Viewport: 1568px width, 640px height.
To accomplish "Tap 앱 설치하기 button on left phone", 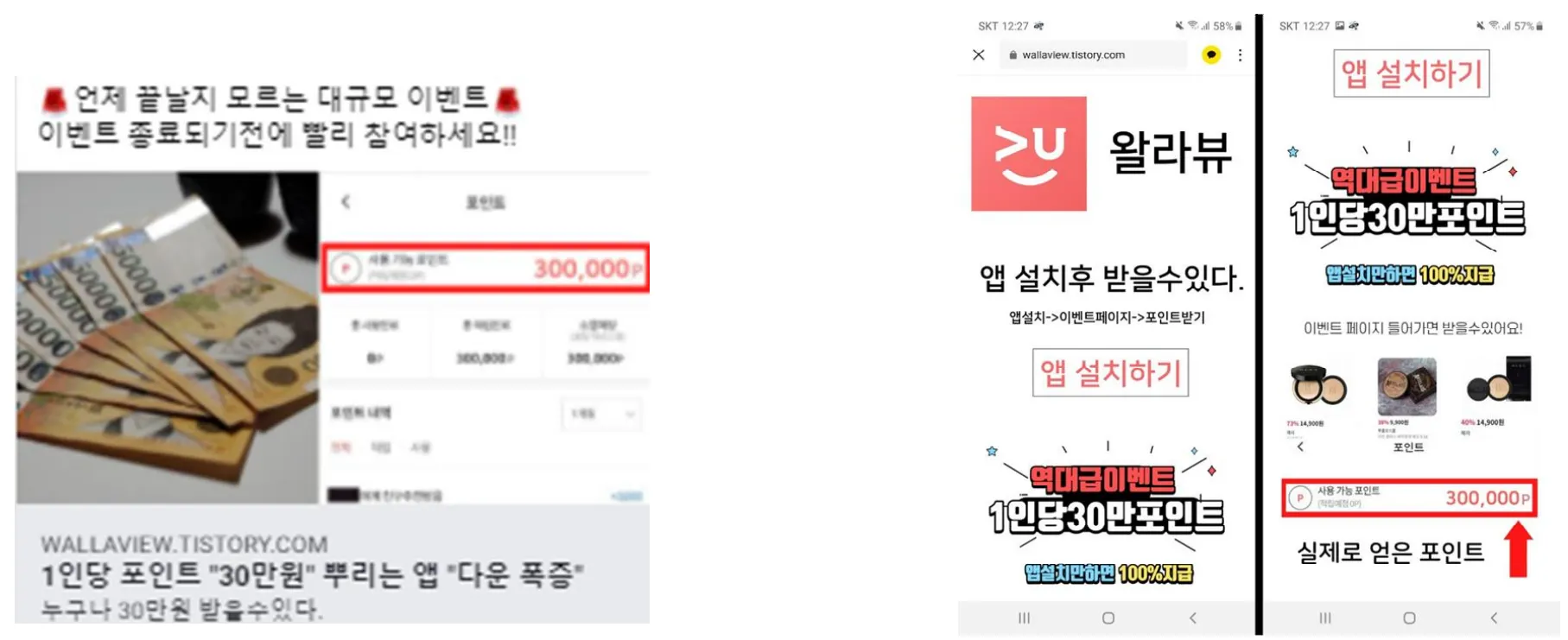I will (1110, 372).
